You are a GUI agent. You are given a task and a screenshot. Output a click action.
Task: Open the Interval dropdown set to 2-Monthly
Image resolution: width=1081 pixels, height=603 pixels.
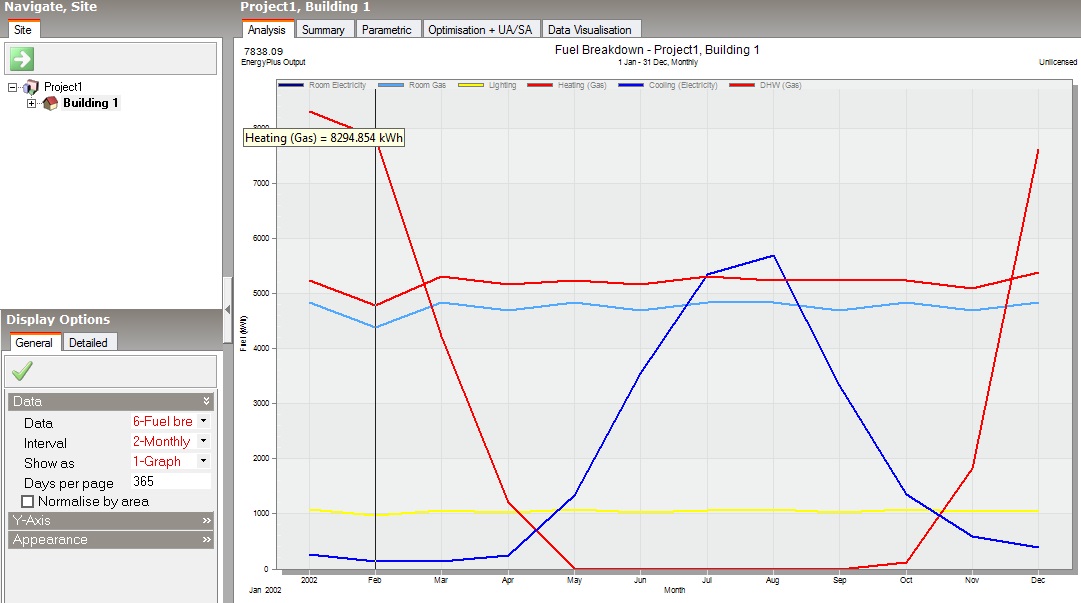coord(203,441)
